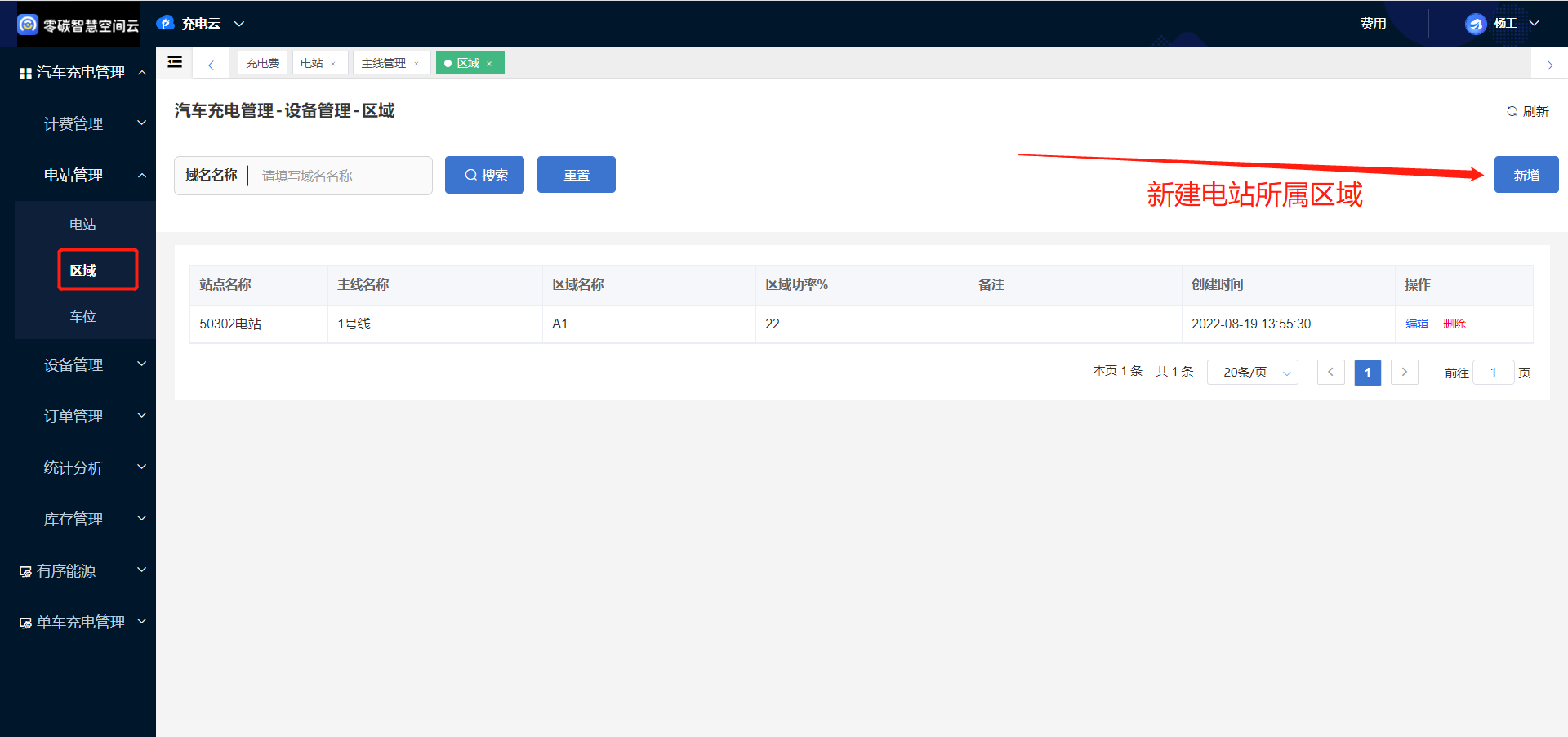Open the 杨工 user dropdown
The width and height of the screenshot is (1568, 737).
click(x=1535, y=24)
